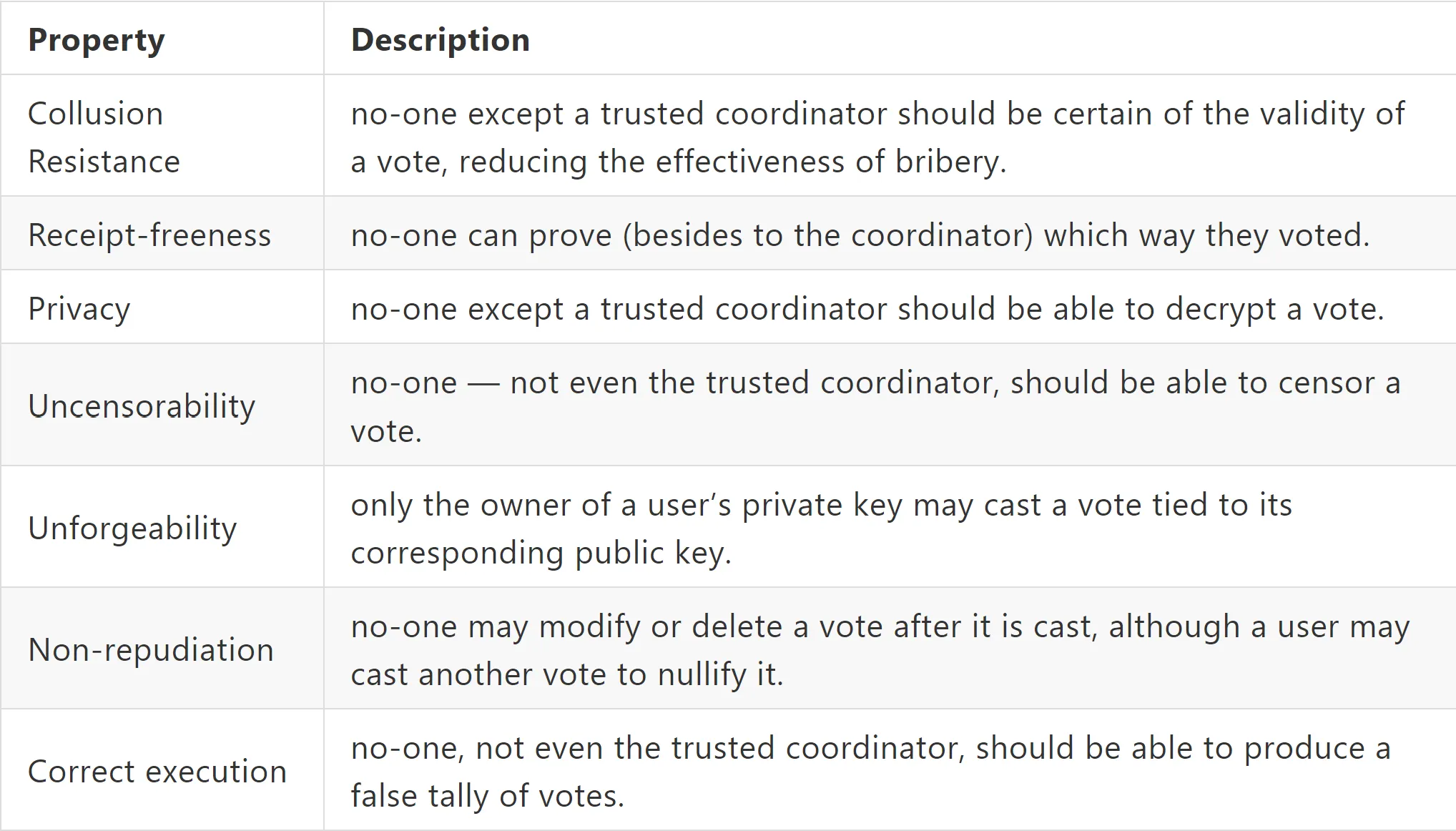Select the Non-repudiation property cell

(x=162, y=649)
